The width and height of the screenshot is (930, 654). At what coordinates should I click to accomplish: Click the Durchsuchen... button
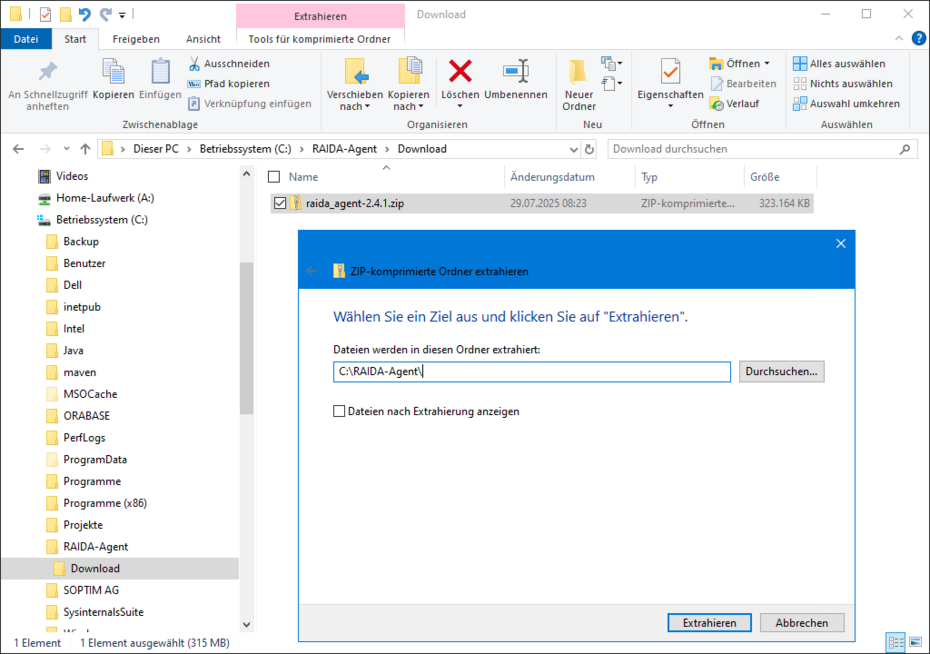point(781,372)
